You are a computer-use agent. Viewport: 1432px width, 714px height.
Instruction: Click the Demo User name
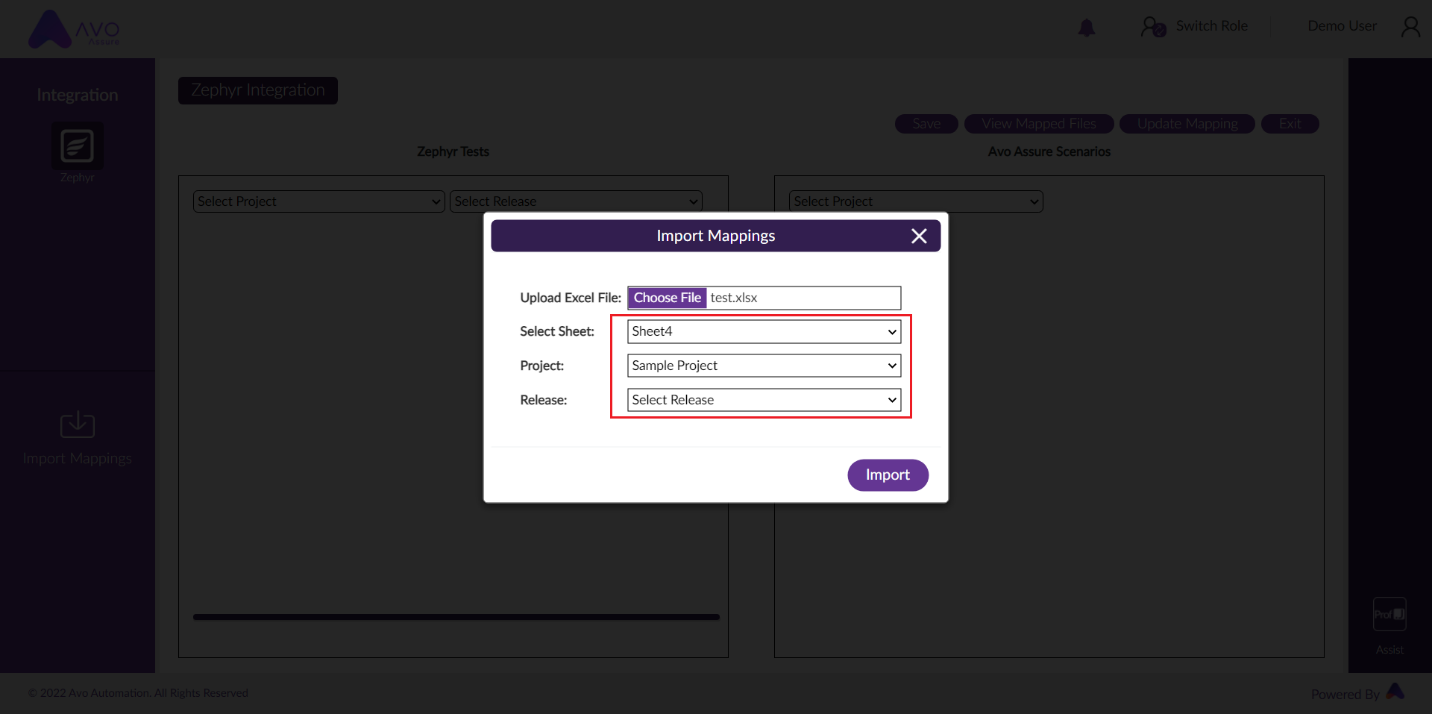point(1342,26)
